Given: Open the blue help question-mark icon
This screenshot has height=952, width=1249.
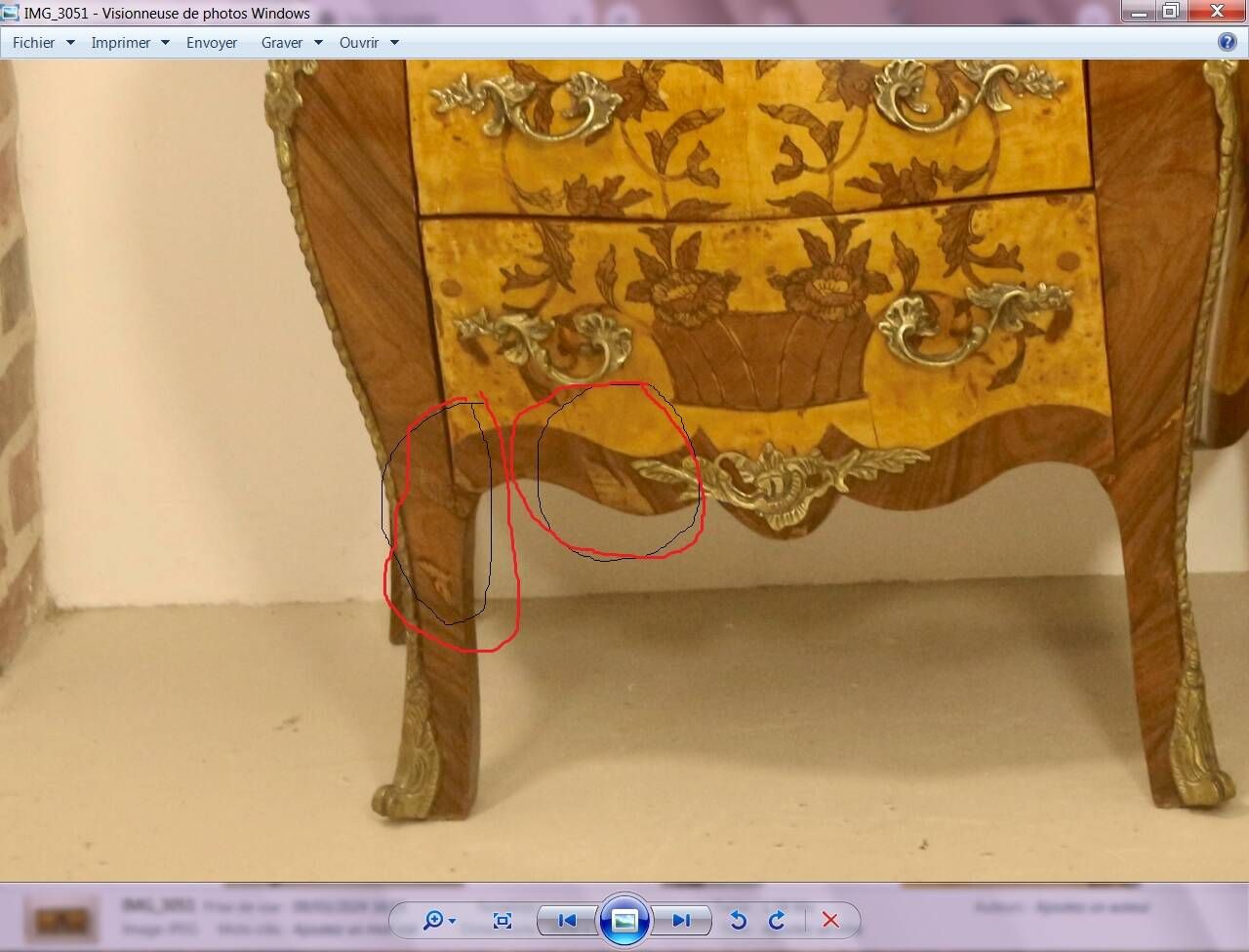Looking at the screenshot, I should (x=1228, y=42).
